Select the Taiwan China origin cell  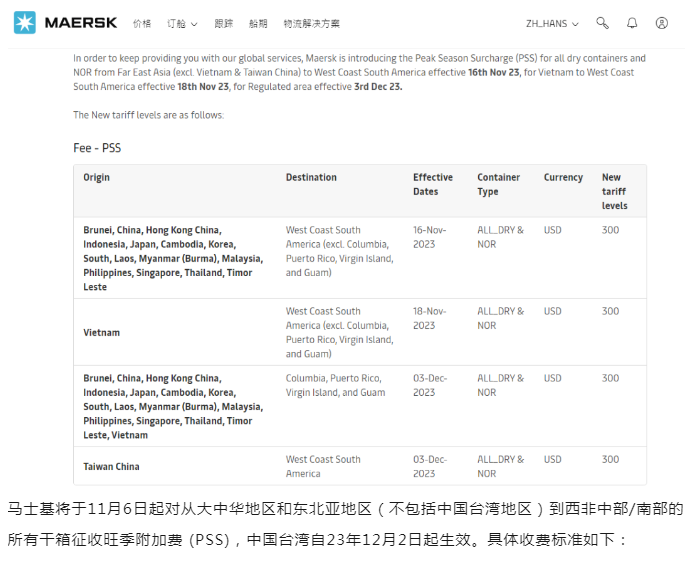coord(111,466)
